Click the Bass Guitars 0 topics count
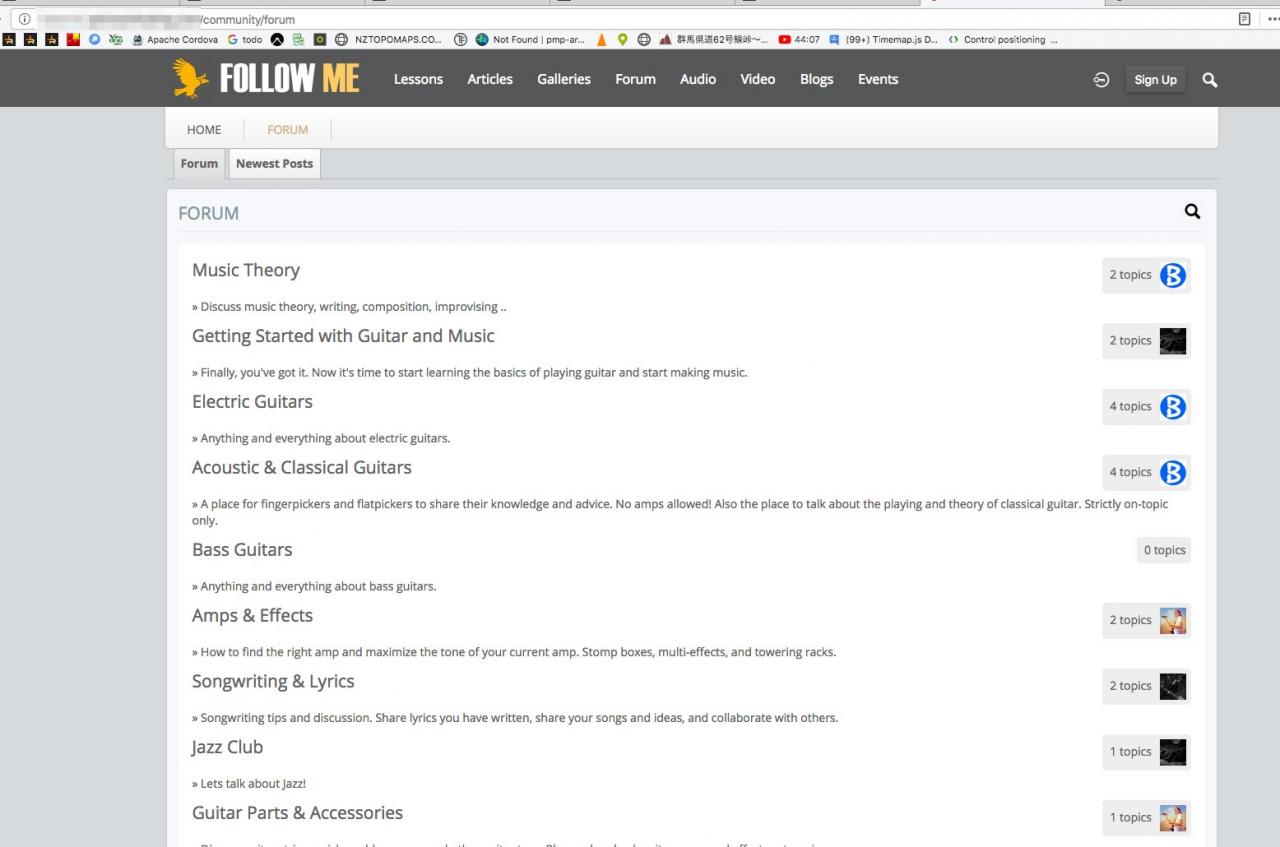 tap(1164, 550)
